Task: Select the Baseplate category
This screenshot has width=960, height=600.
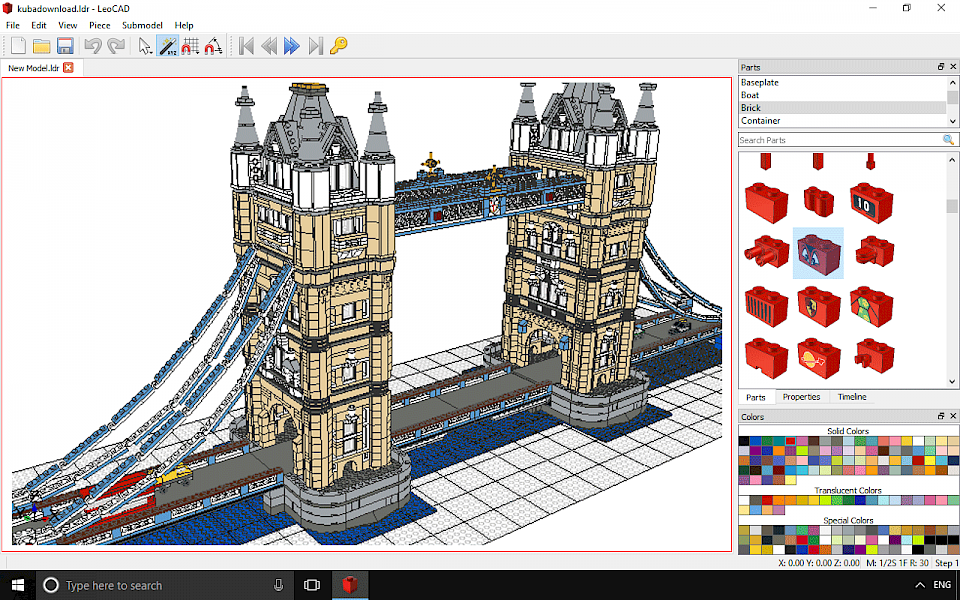Action: pyautogui.click(x=842, y=82)
